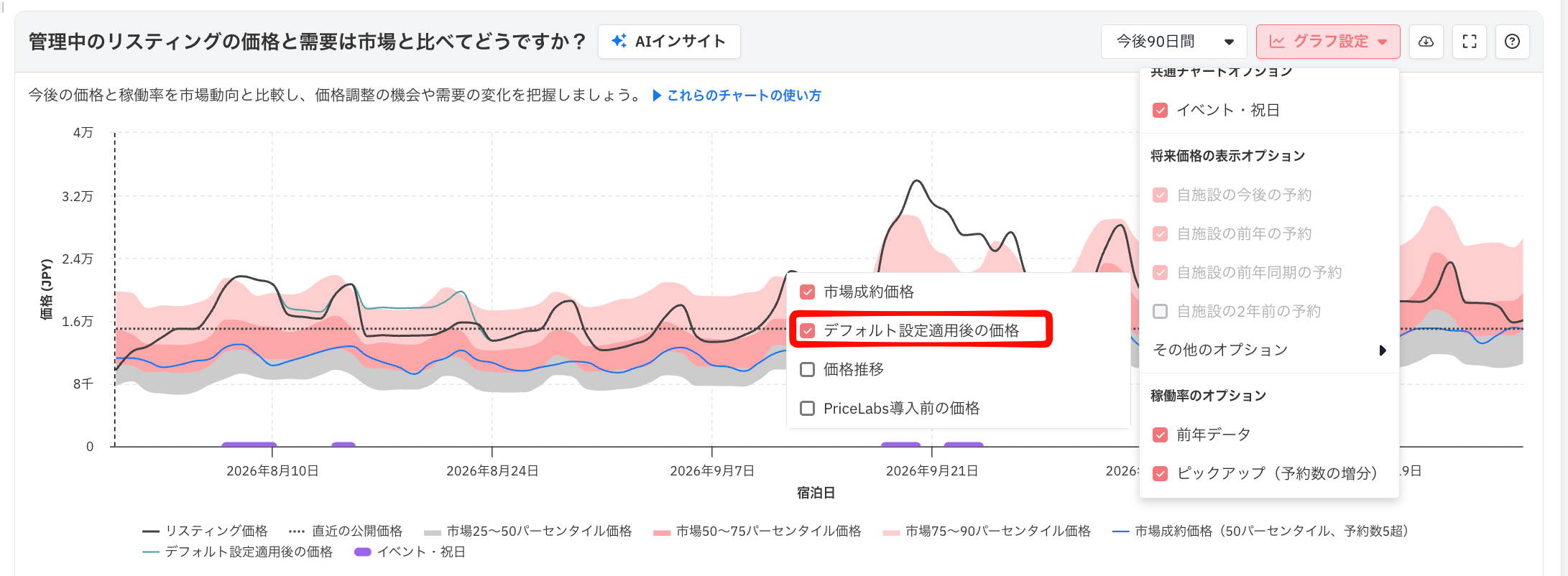Click the purple event marker near 2026年8月10日

(x=249, y=445)
